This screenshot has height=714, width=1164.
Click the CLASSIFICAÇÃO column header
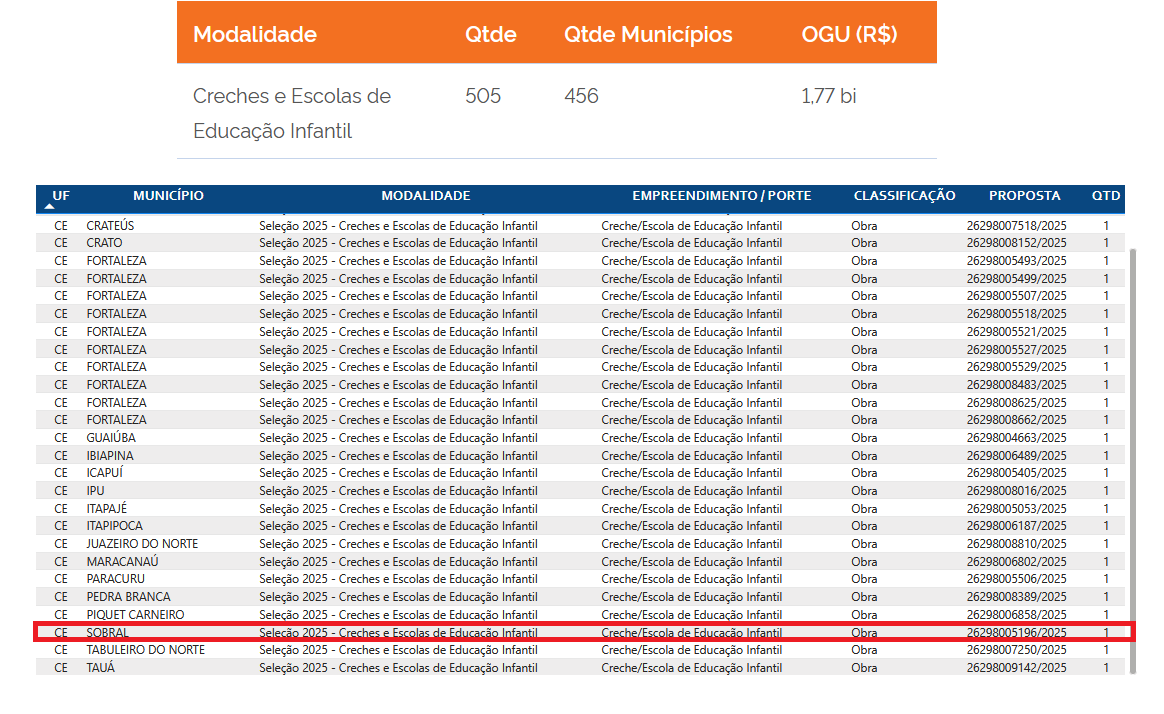(904, 196)
